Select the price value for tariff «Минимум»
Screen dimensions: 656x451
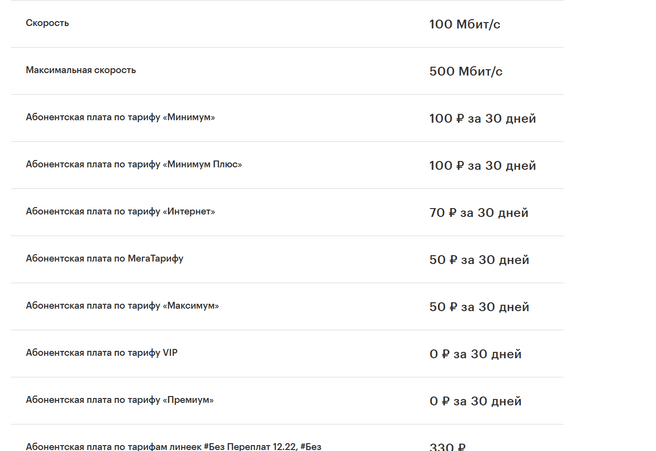coord(482,118)
